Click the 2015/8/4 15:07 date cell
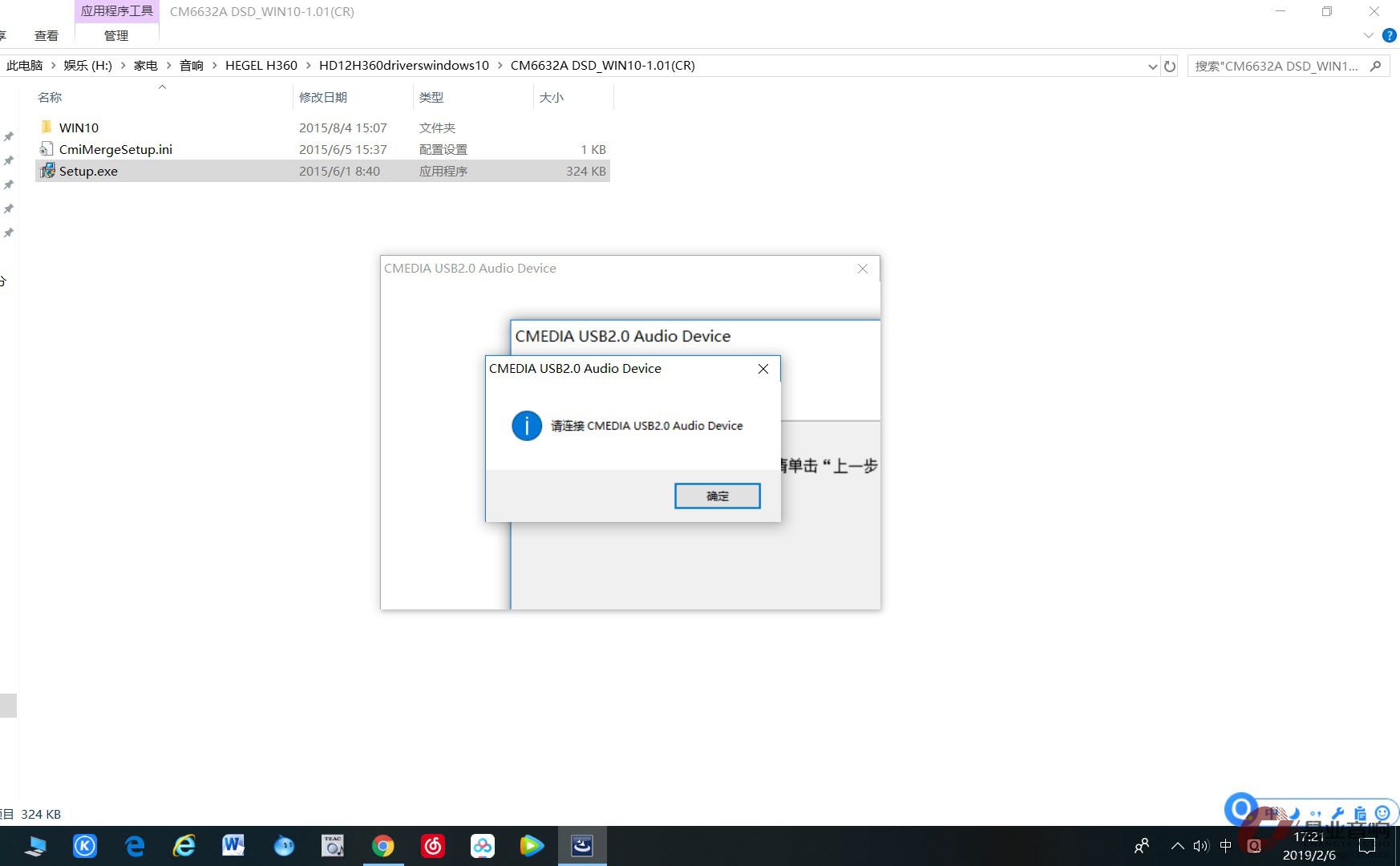Screen dimensions: 1400x866 tap(343, 127)
